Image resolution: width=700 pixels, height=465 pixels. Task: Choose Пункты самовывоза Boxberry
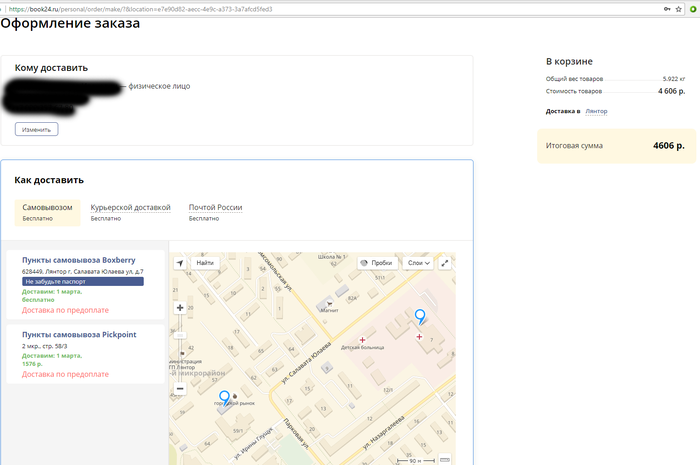click(x=78, y=260)
